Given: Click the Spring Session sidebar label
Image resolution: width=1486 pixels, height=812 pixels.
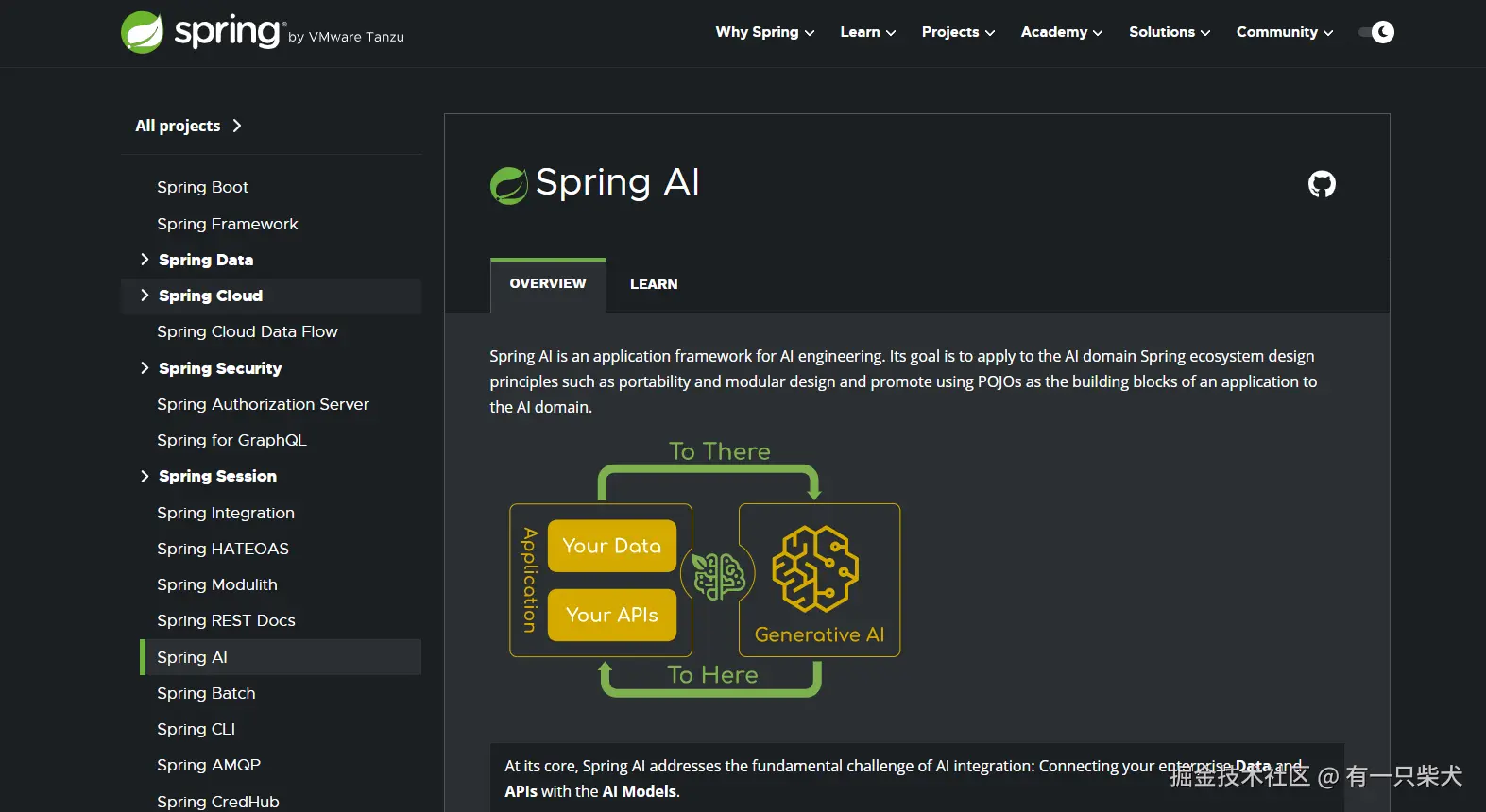Looking at the screenshot, I should point(217,476).
